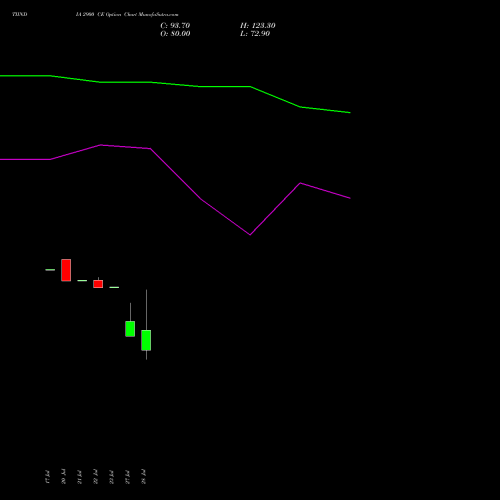
Task: Click the 28 Jul date label
Action: pos(143,477)
